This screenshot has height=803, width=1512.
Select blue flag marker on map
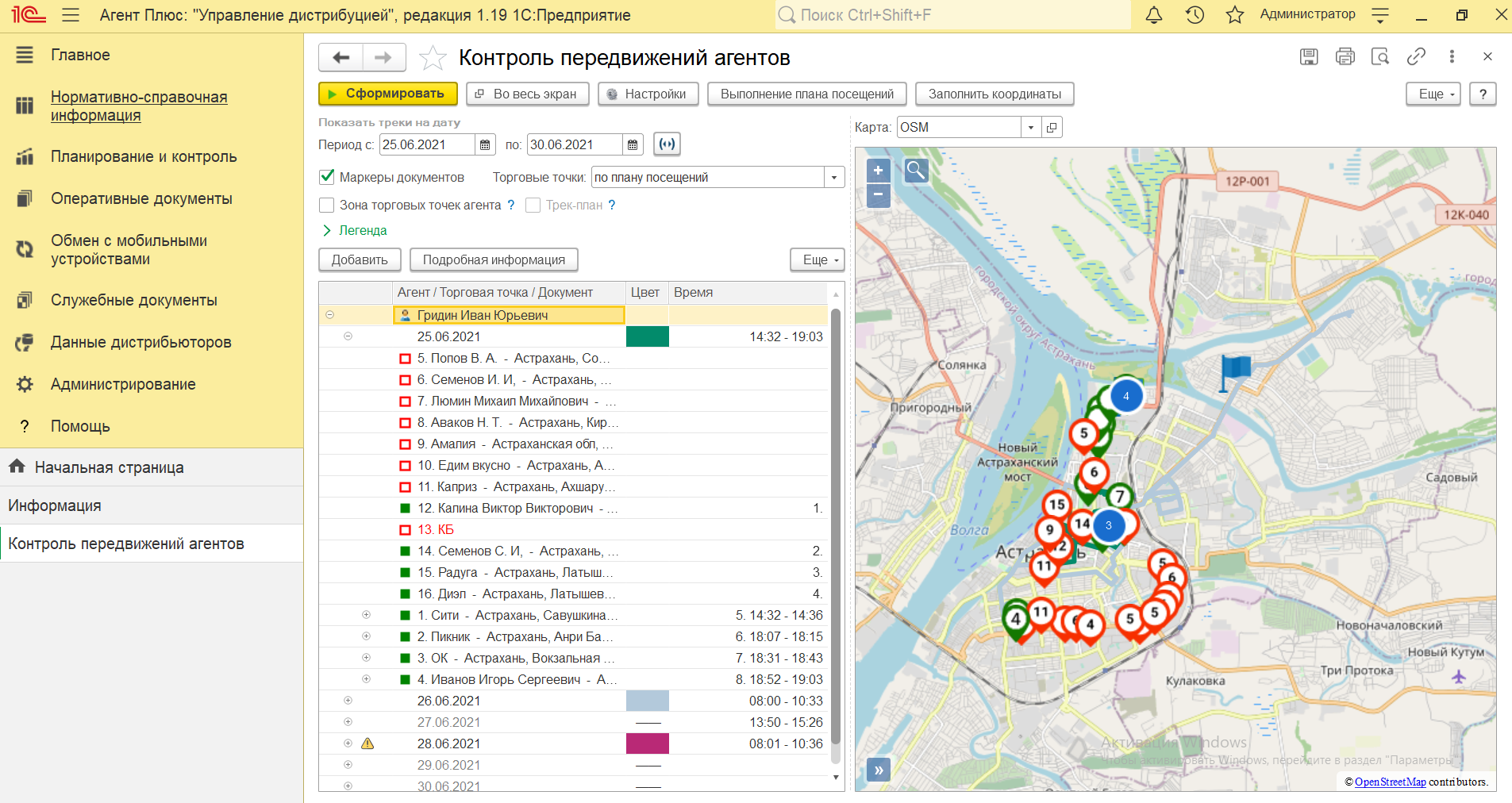point(1233,372)
